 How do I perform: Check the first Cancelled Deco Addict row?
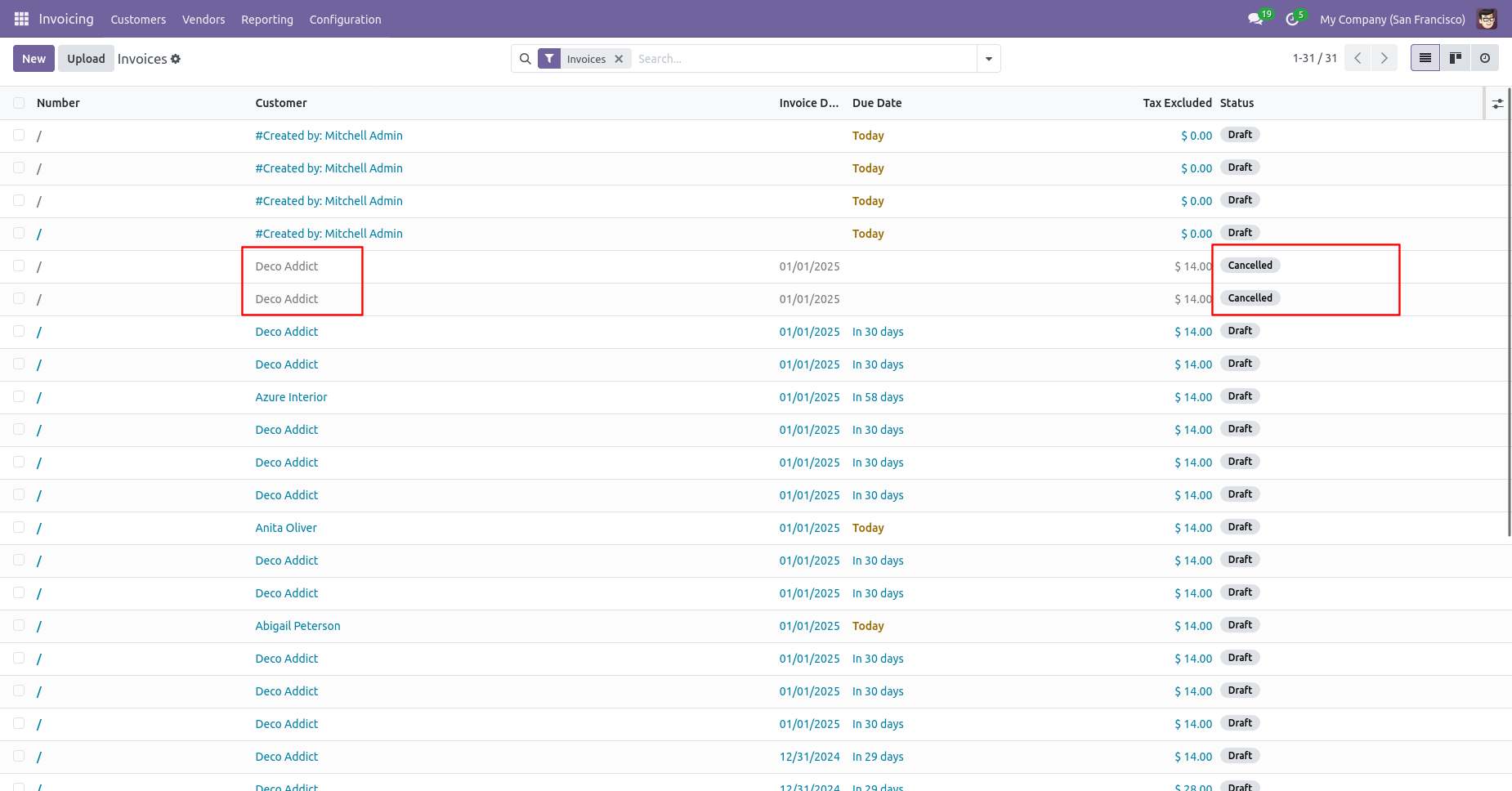click(x=19, y=266)
